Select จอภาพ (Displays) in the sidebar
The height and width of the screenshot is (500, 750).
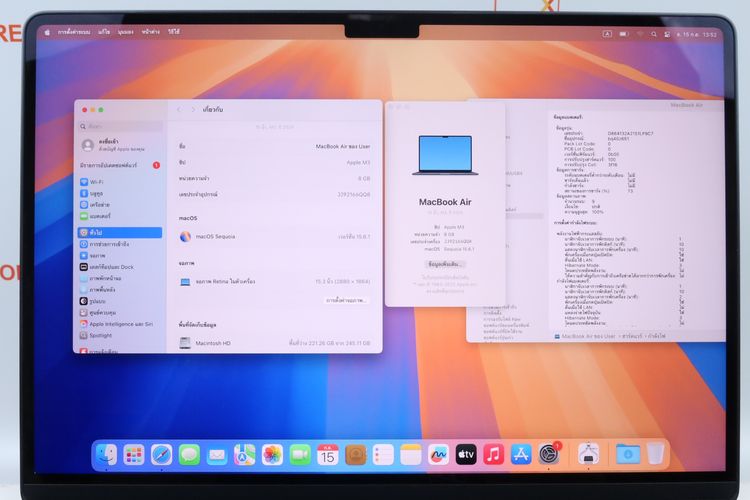coord(120,256)
